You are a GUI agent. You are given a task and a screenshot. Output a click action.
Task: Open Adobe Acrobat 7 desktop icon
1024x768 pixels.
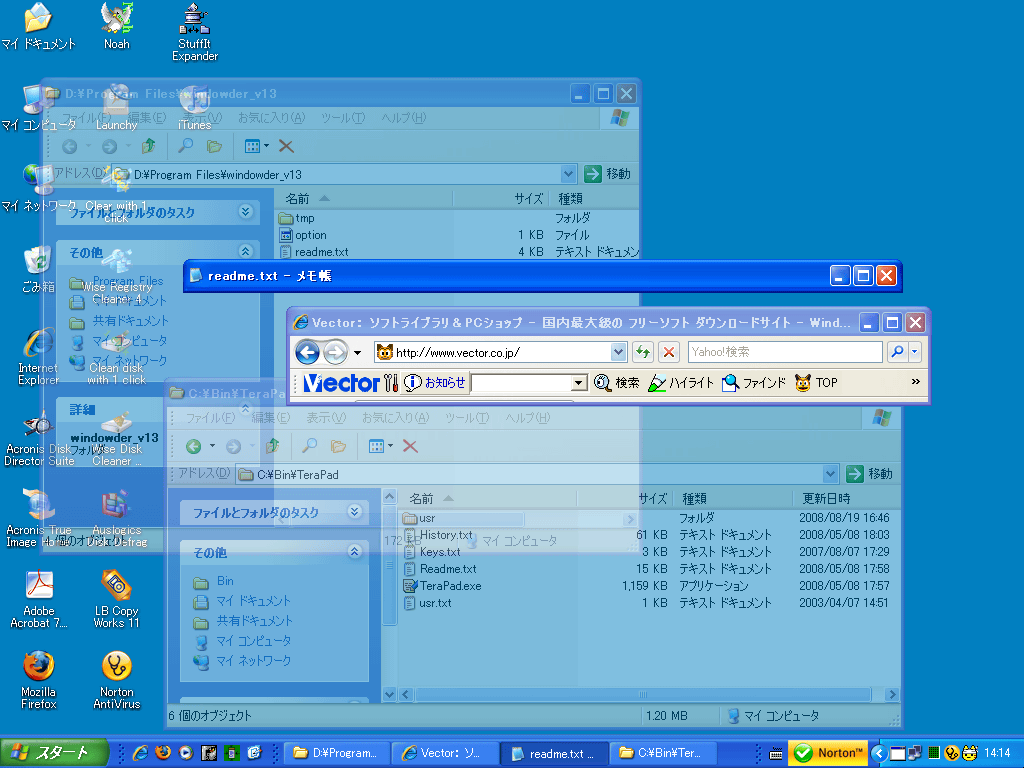tap(39, 599)
